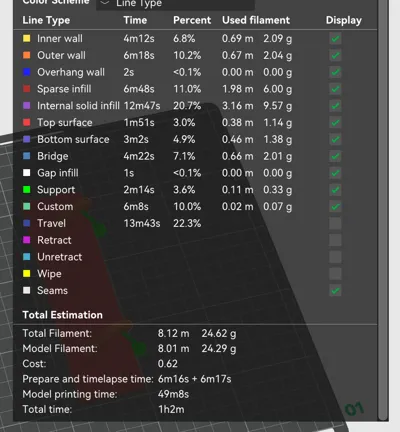This screenshot has width=400, height=432.
Task: Click the Retract magenta color swatch
Action: point(27,240)
